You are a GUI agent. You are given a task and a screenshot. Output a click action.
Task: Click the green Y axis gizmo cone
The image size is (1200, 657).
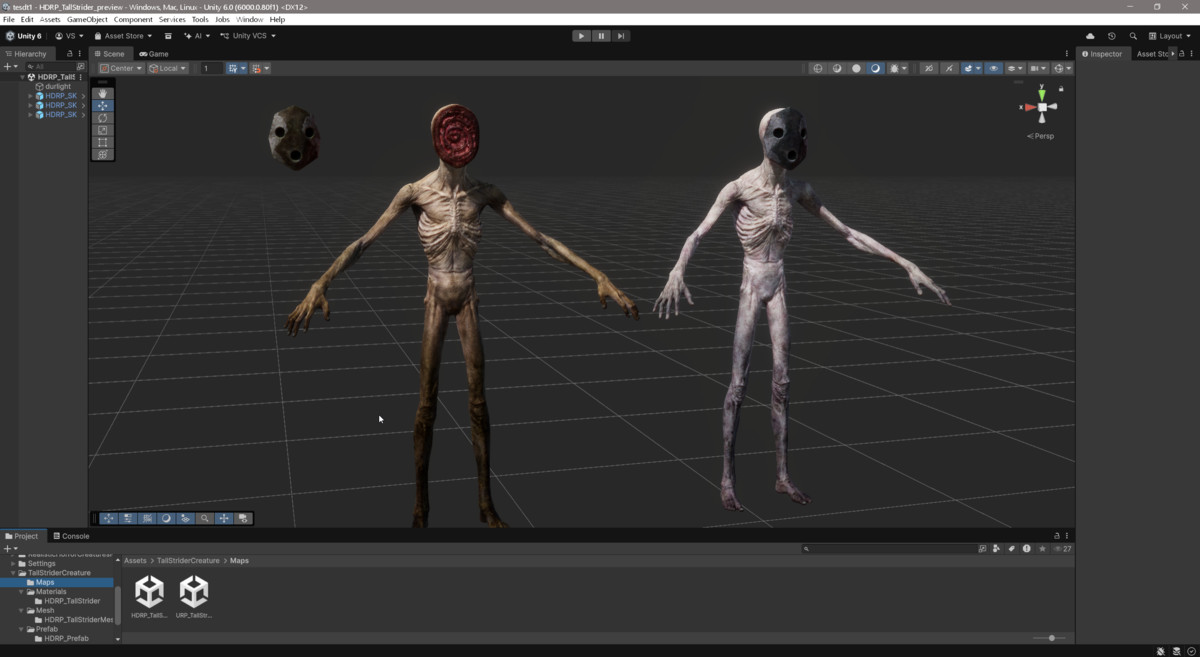1042,95
